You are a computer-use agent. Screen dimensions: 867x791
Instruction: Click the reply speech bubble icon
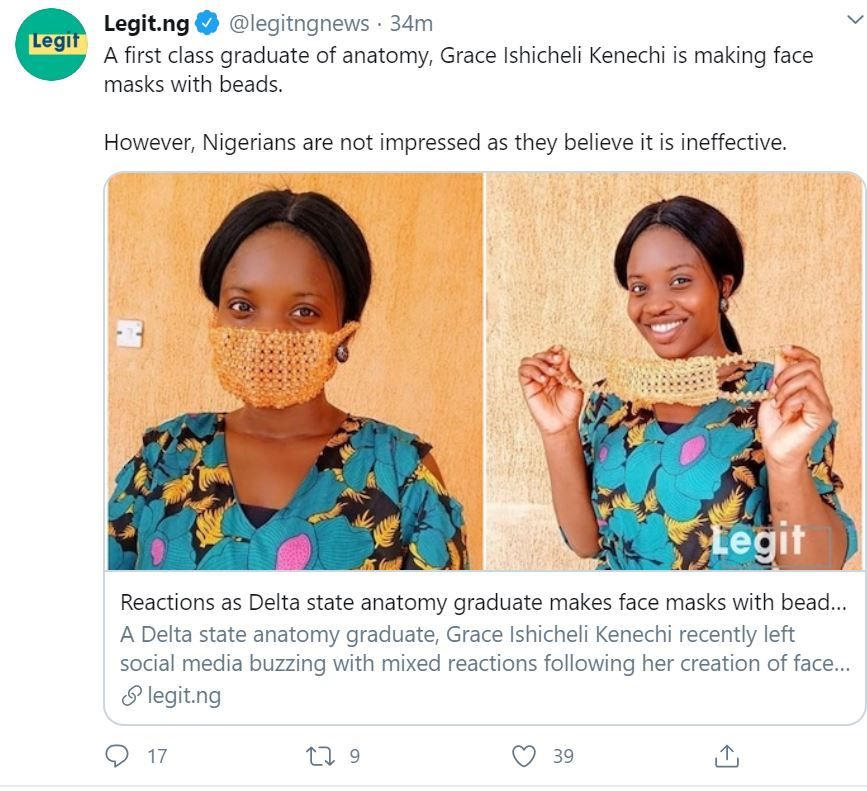pyautogui.click(x=117, y=756)
